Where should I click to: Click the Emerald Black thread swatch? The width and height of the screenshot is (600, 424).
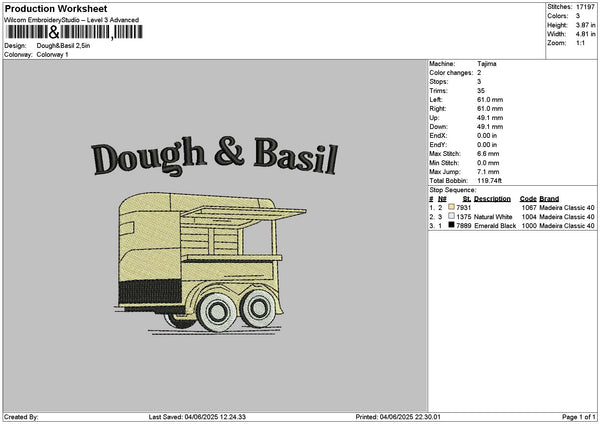(x=451, y=226)
